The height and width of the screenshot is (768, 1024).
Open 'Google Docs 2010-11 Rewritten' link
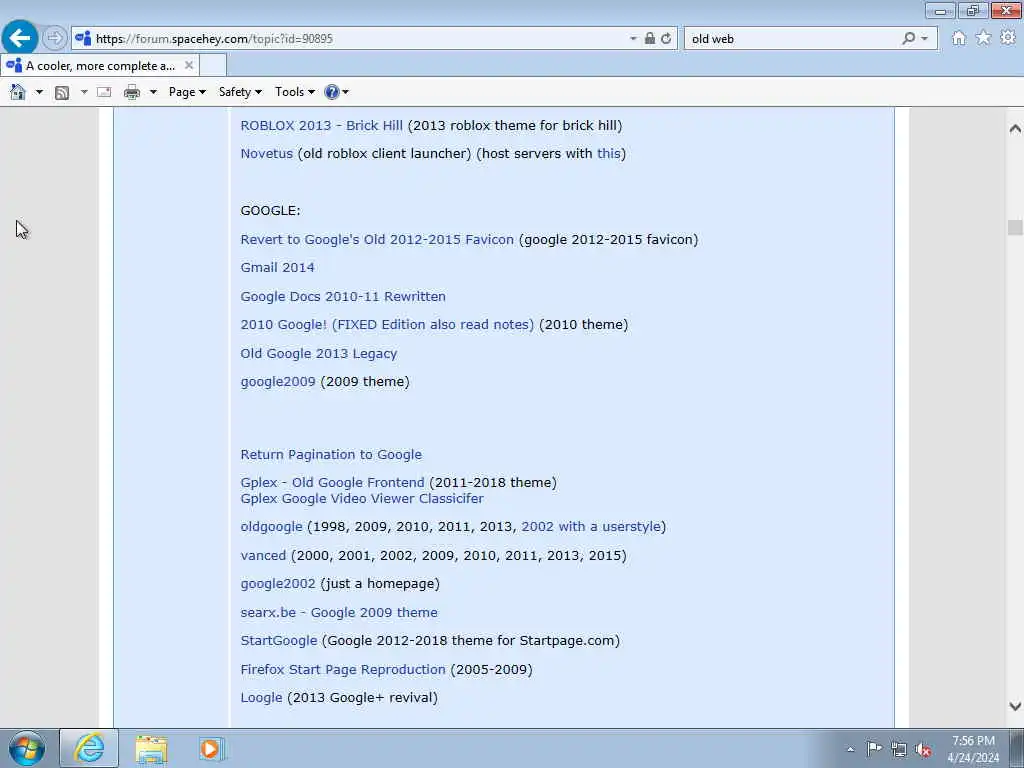pos(343,296)
